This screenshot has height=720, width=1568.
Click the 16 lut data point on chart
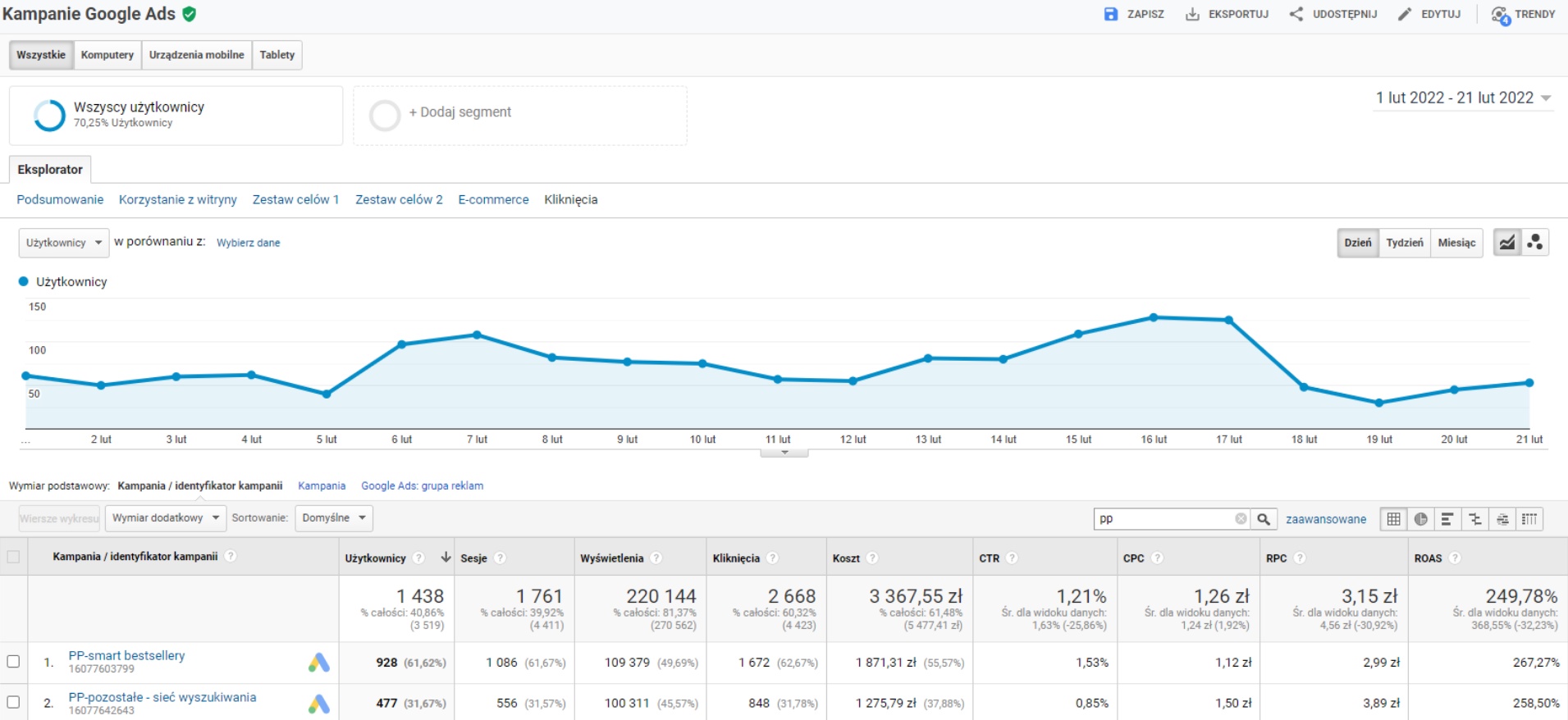coord(1154,317)
